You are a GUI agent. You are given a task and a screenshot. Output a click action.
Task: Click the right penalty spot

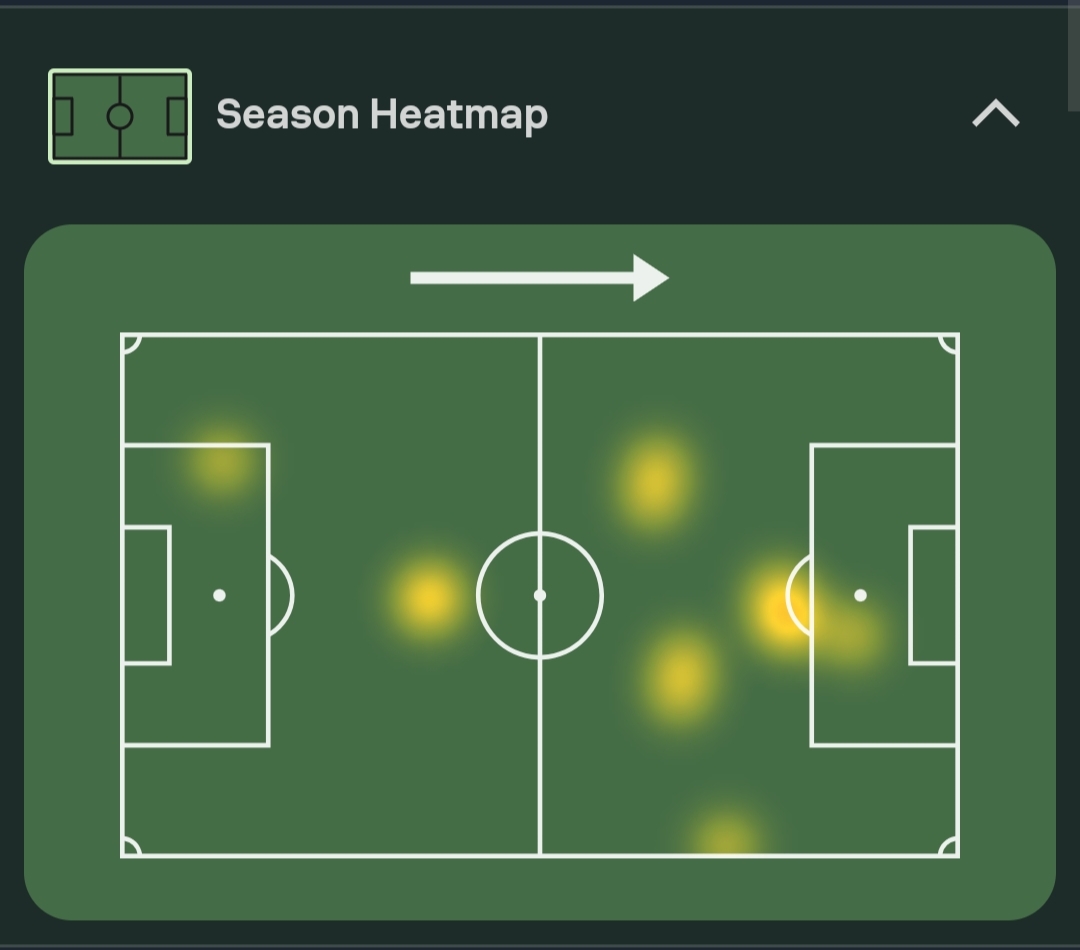click(860, 595)
